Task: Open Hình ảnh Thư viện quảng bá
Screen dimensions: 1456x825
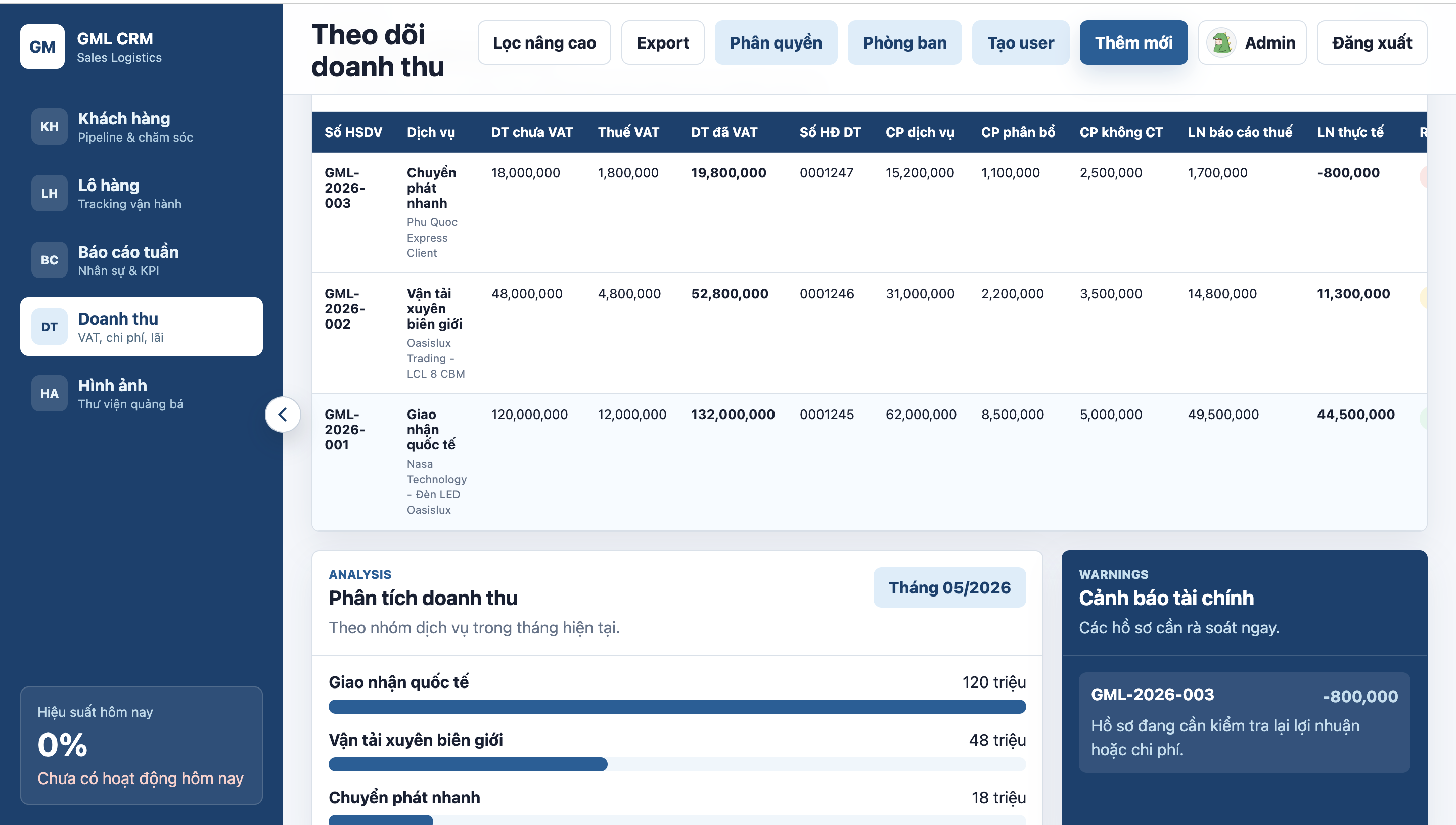Action: 142,393
